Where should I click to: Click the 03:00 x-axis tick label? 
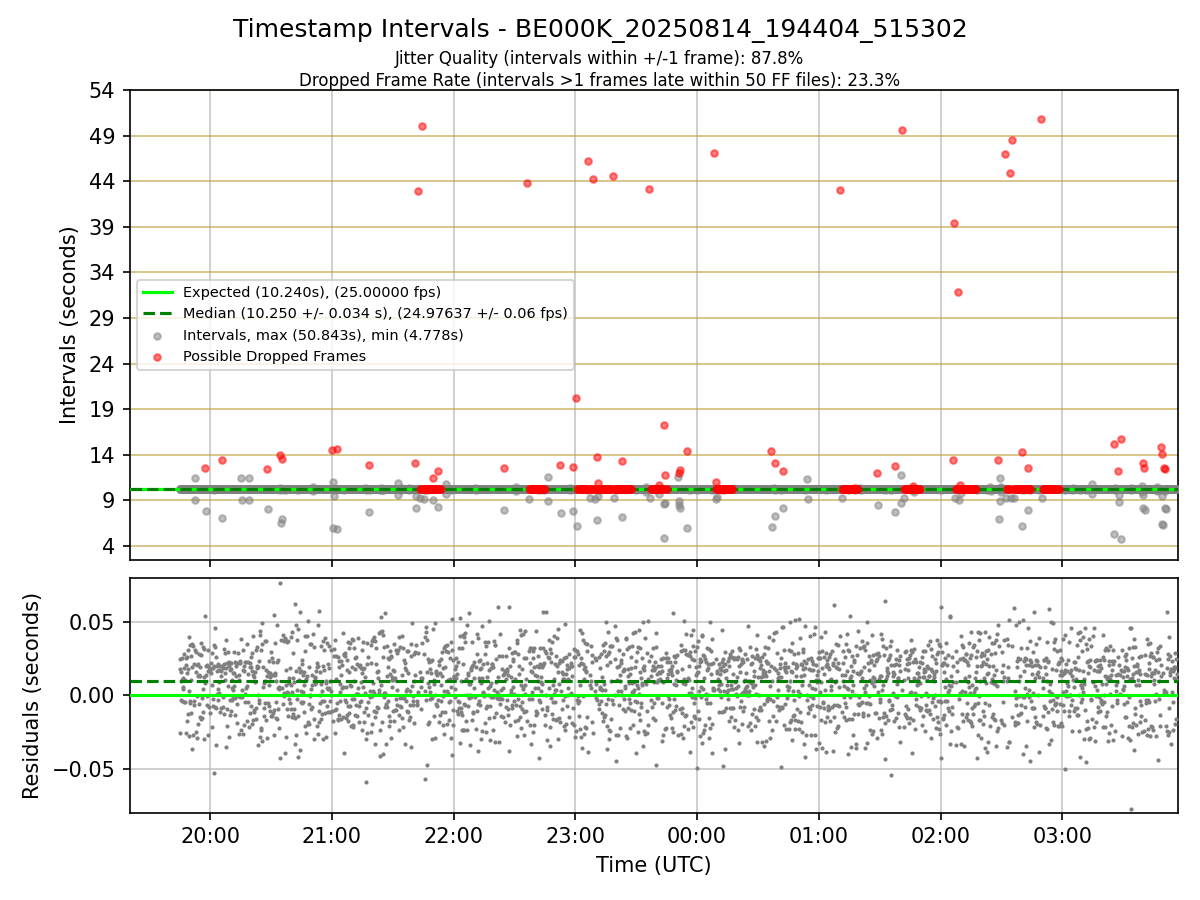click(x=1062, y=834)
